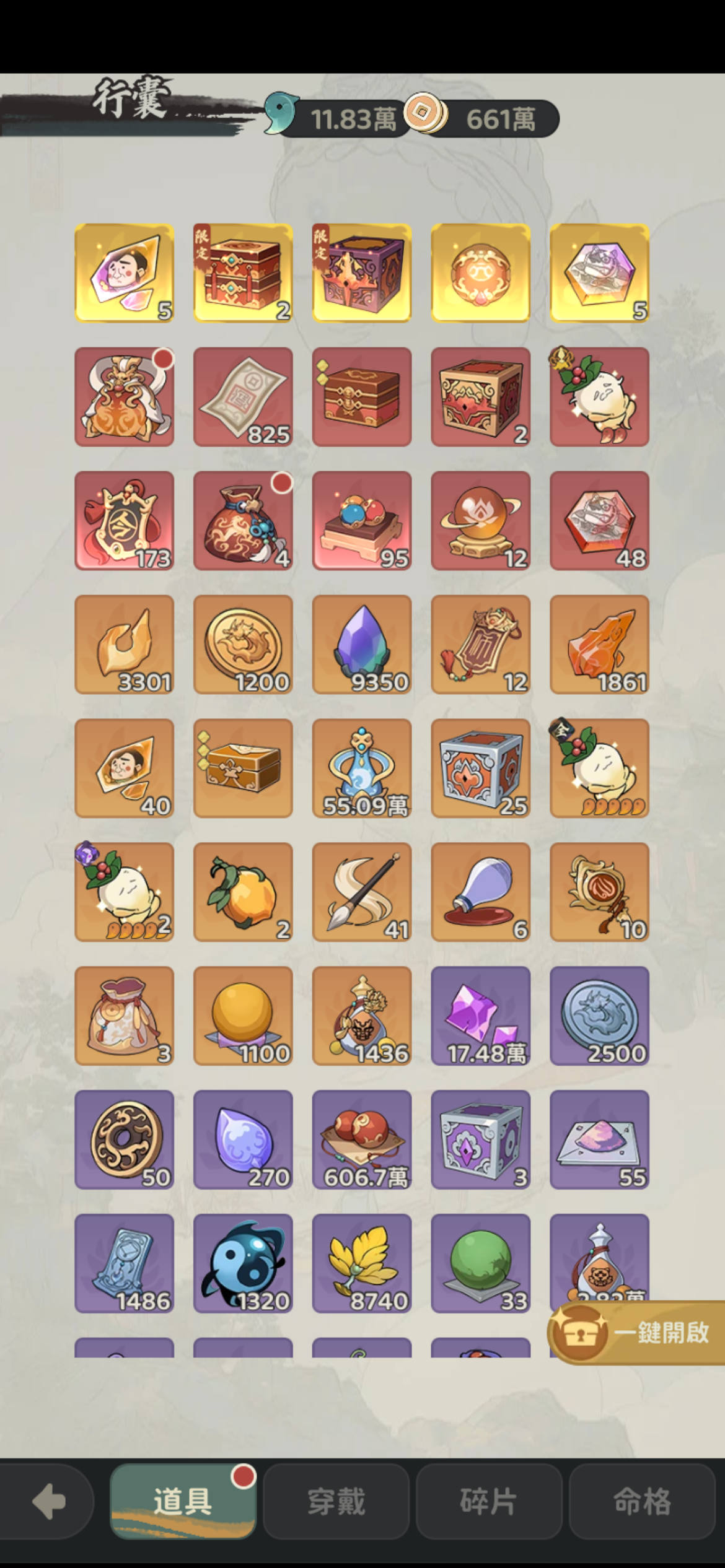The image size is (725, 1568).
Task: Tap the 一鍵開啟 open-all button
Action: coord(636,1333)
